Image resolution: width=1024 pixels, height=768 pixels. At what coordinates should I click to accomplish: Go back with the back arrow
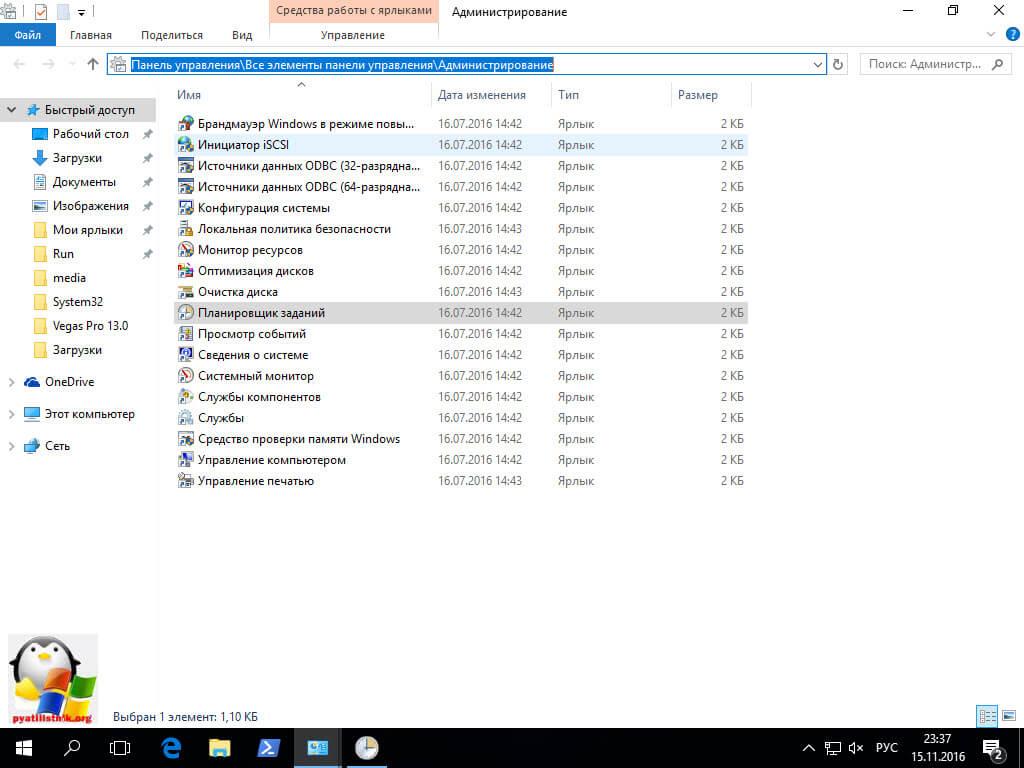20,64
